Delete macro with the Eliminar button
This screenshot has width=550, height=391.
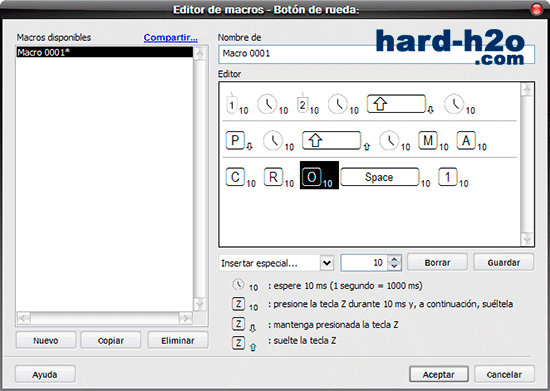coord(178,340)
